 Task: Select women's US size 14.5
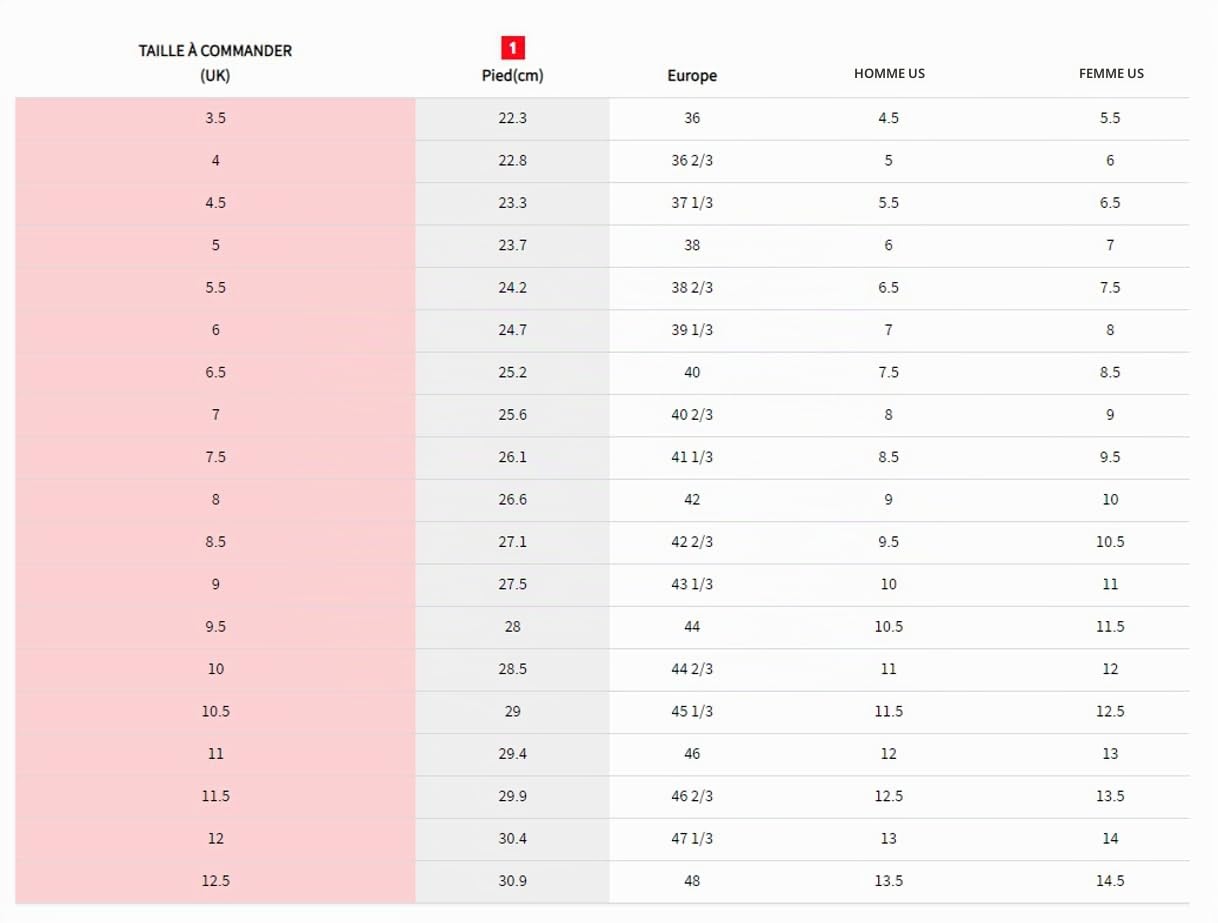(1110, 882)
